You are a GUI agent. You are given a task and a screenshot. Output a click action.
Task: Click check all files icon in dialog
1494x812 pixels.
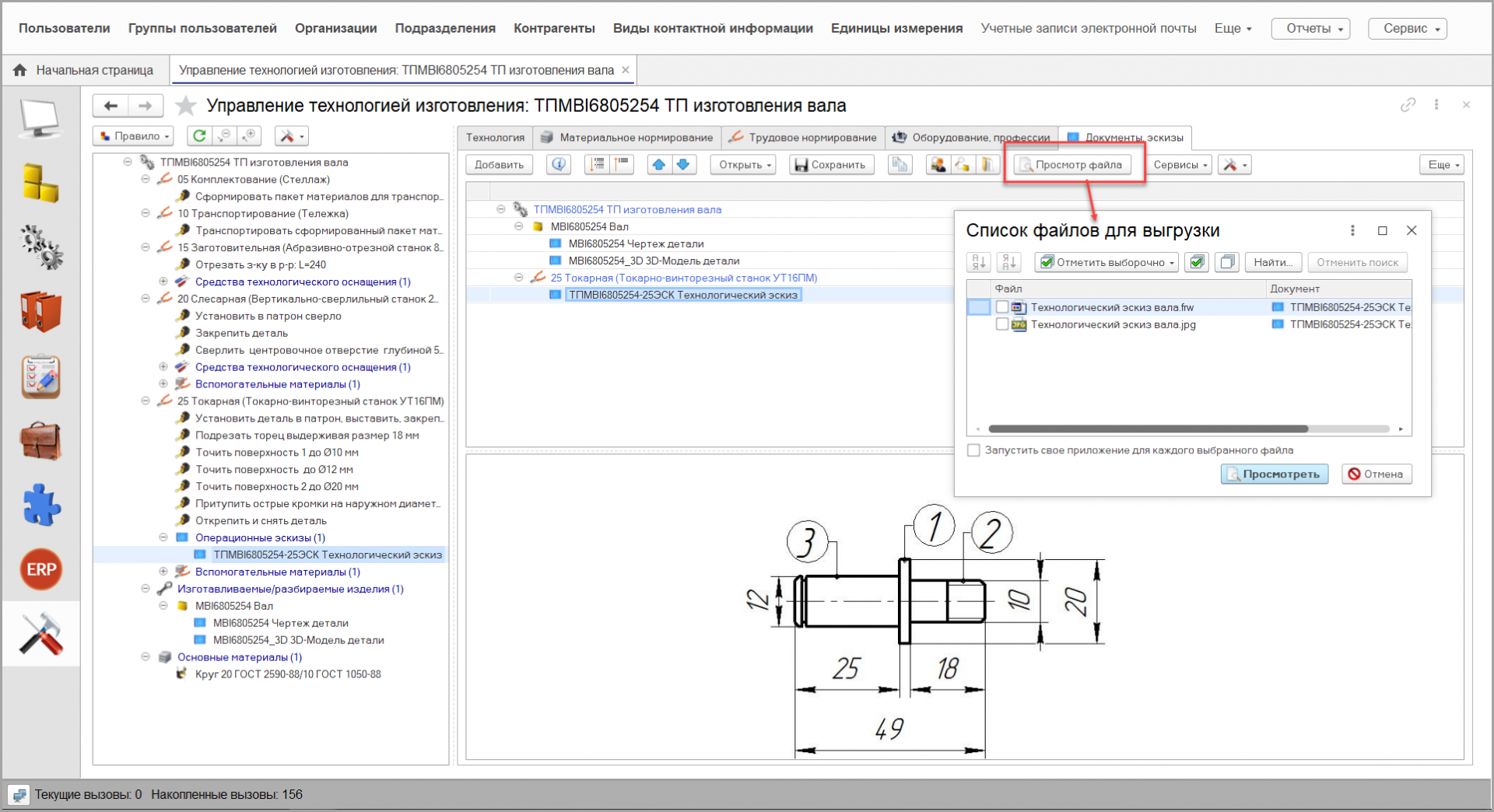coord(1197,263)
